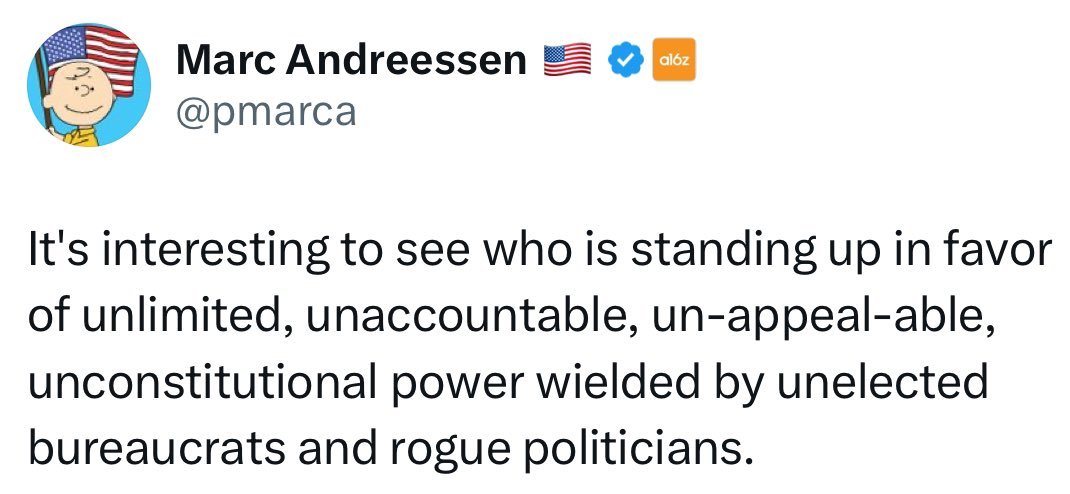Open the orange a16z affiliation badge
This screenshot has height=494, width=1070.
pyautogui.click(x=674, y=59)
